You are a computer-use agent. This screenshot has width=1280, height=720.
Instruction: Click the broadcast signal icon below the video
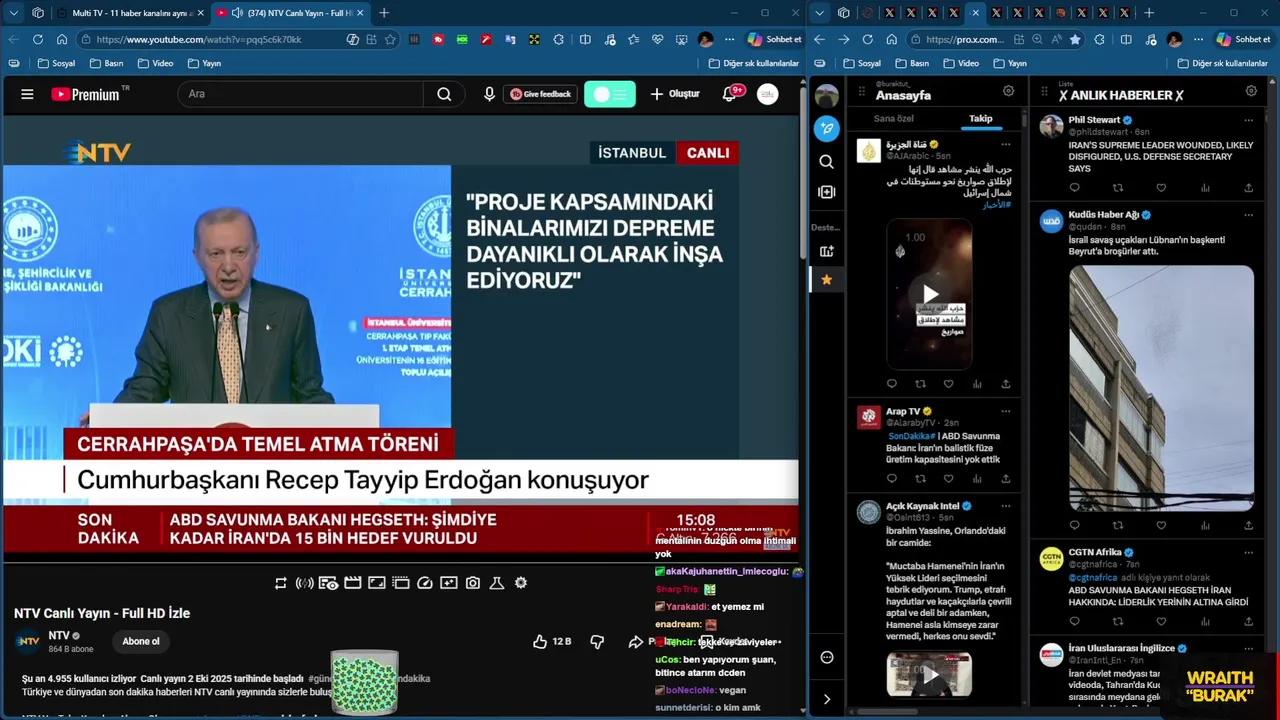click(305, 583)
